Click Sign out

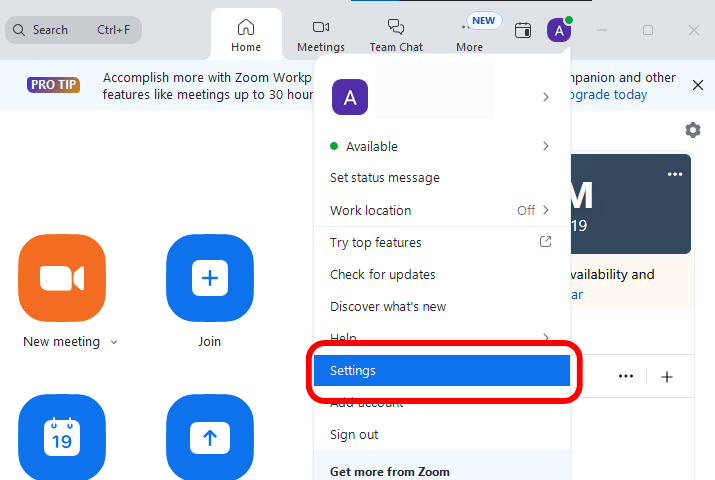[354, 434]
